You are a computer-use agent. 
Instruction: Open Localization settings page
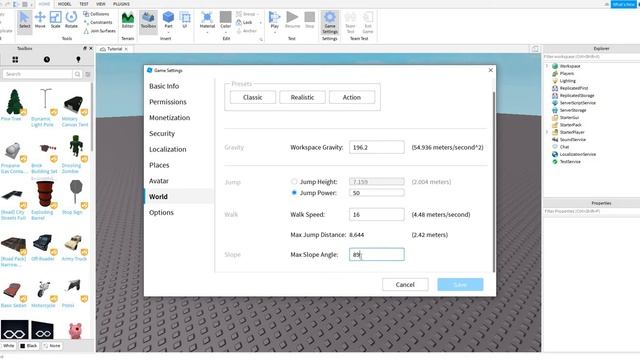(x=167, y=149)
